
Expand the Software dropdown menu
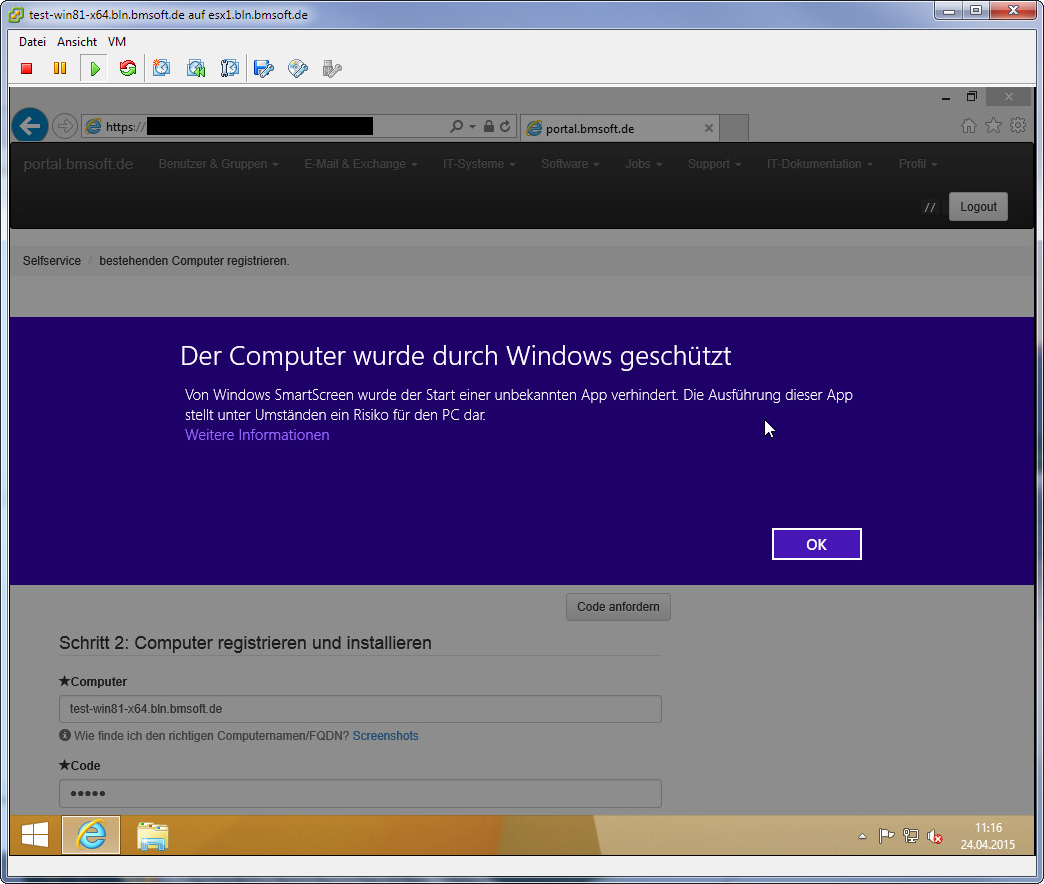571,164
